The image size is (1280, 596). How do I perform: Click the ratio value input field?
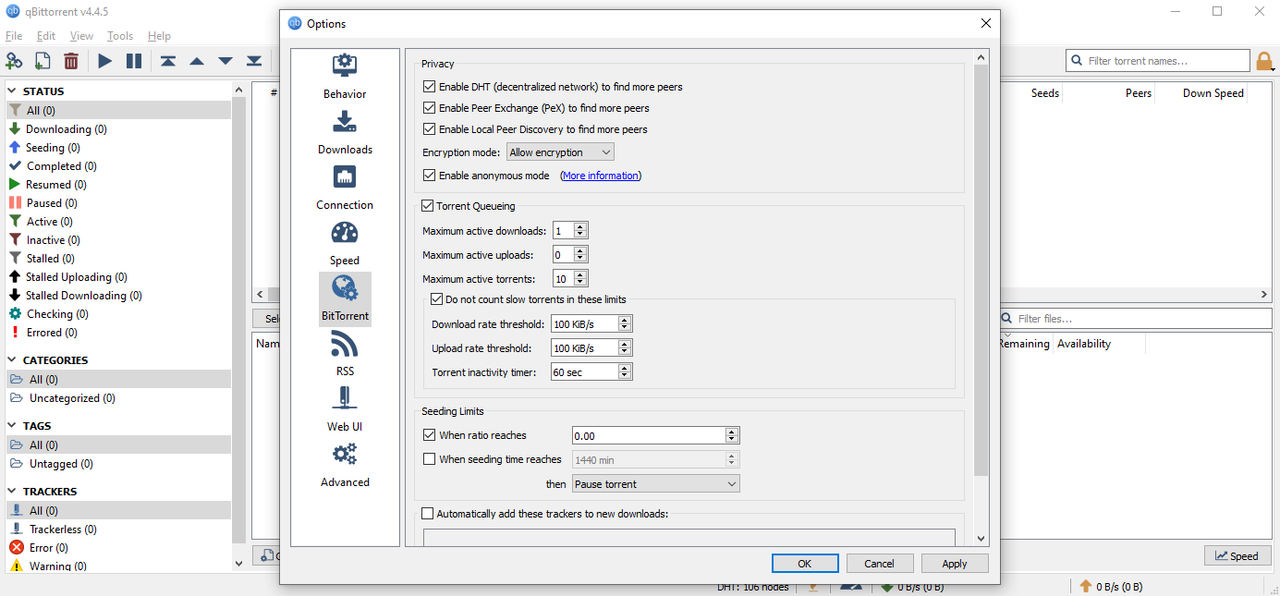tap(656, 435)
